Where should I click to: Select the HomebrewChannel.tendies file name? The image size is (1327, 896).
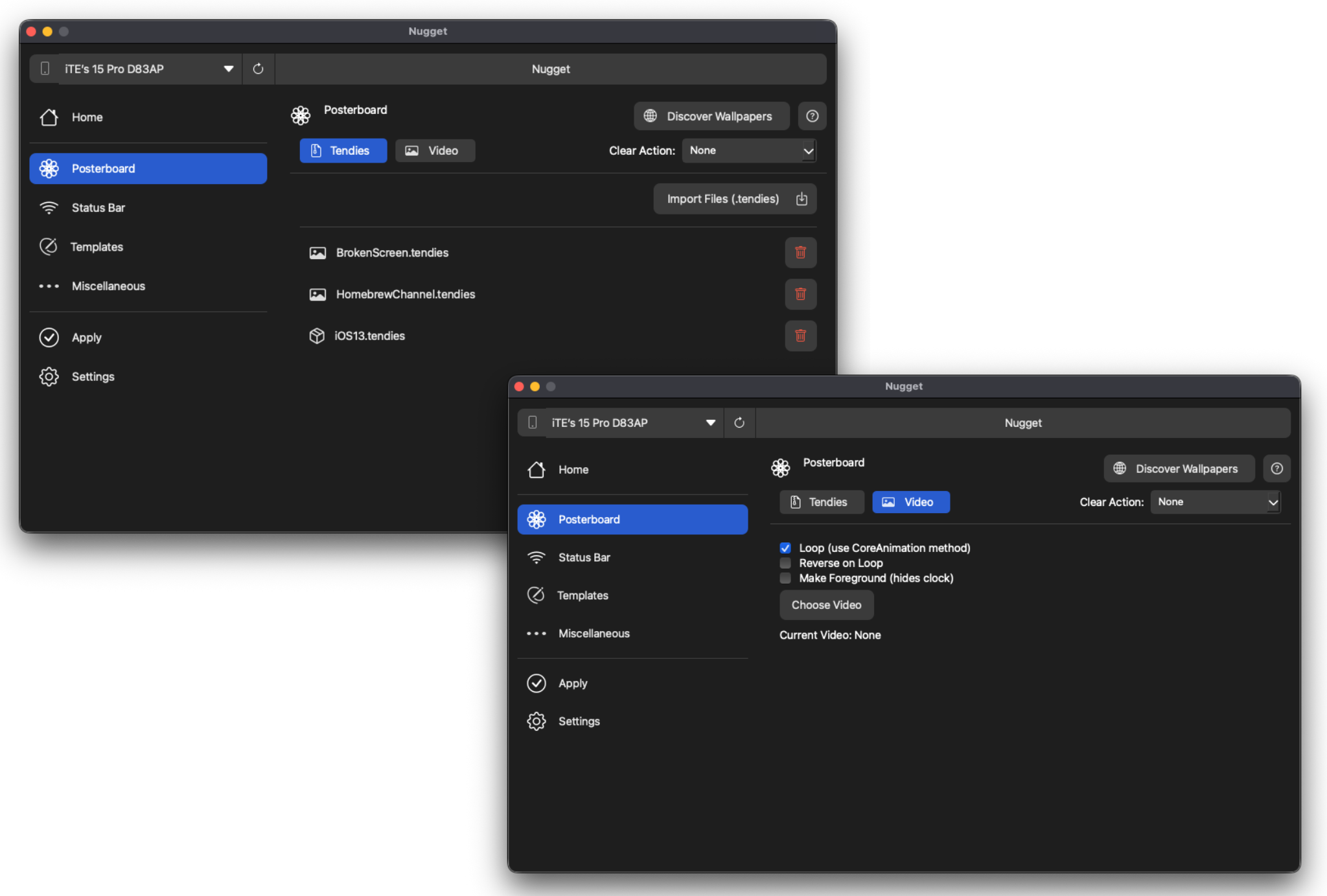pos(406,294)
